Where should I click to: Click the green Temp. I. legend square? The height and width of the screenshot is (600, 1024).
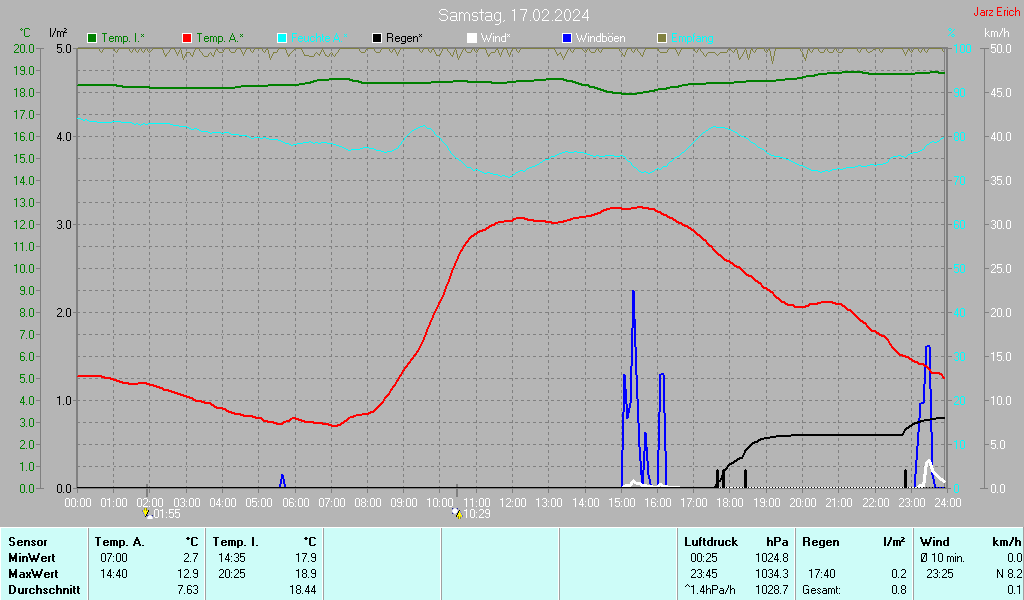(93, 38)
